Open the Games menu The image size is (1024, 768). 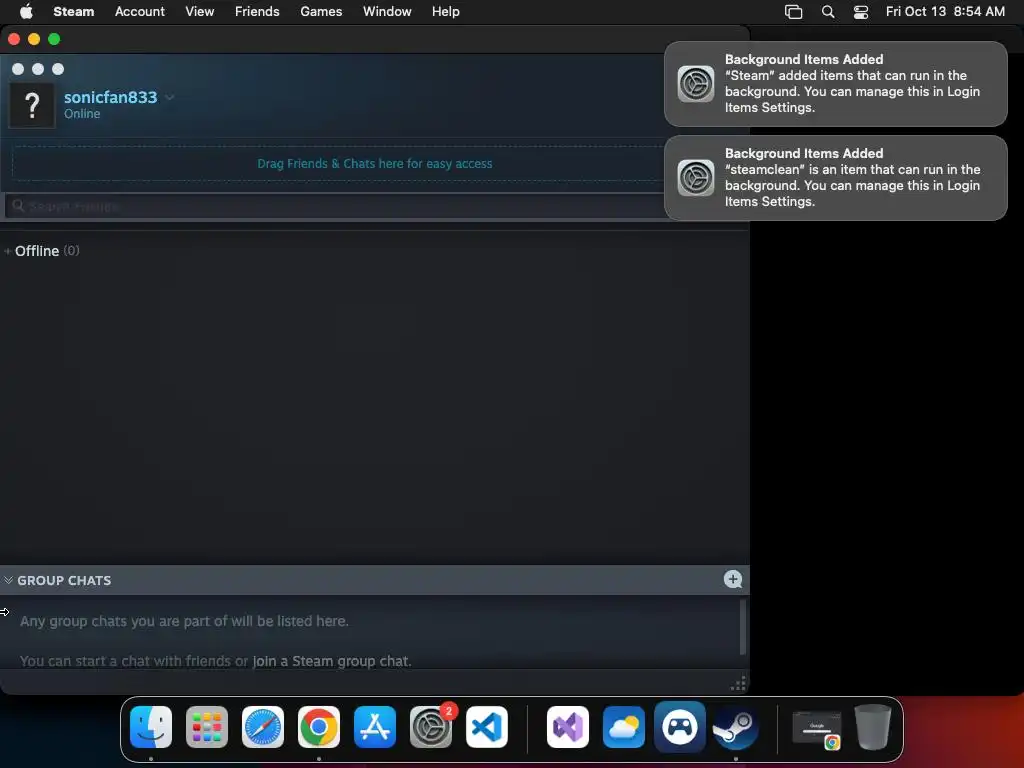(321, 11)
